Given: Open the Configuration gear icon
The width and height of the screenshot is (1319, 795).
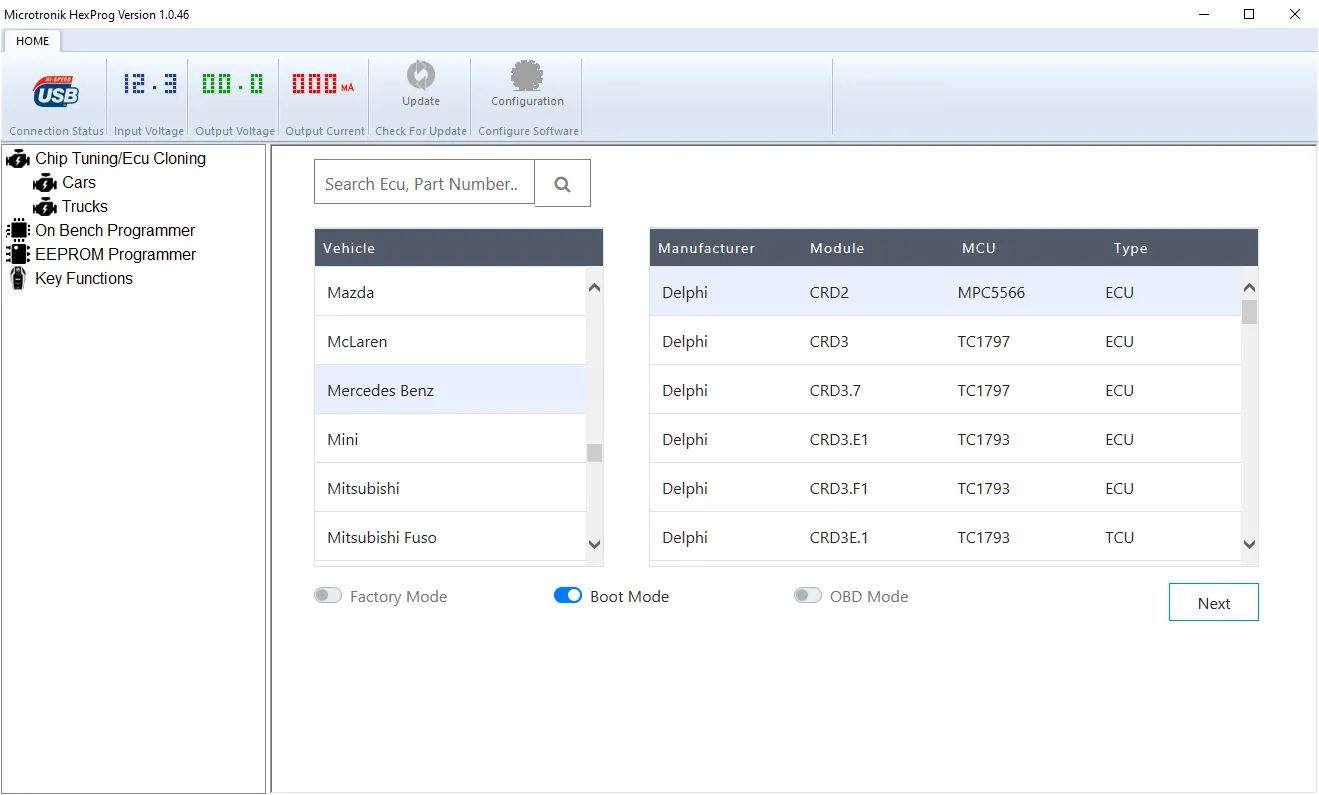Looking at the screenshot, I should 527,75.
